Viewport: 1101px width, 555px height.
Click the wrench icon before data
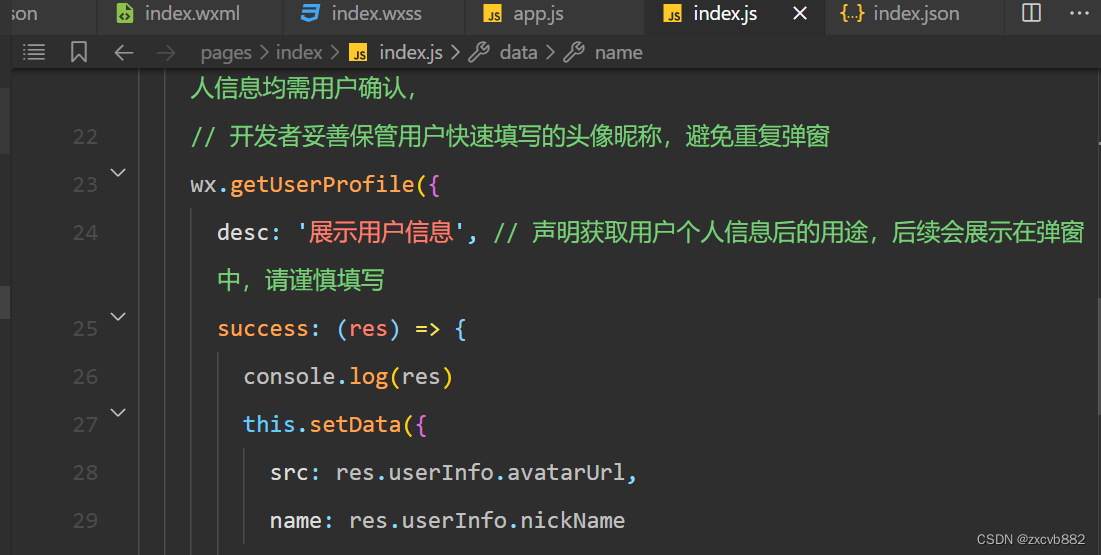point(479,52)
